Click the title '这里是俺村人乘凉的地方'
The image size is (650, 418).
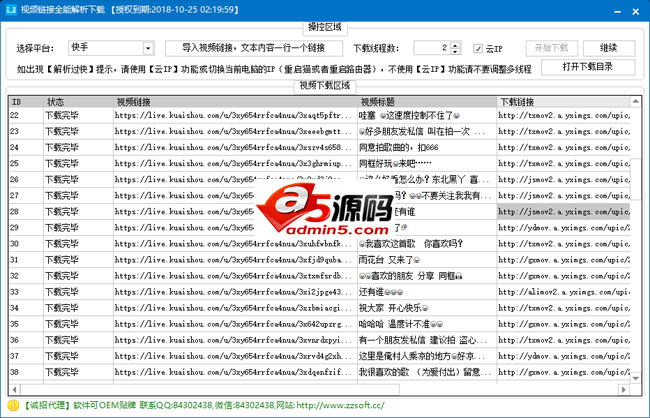[422, 356]
